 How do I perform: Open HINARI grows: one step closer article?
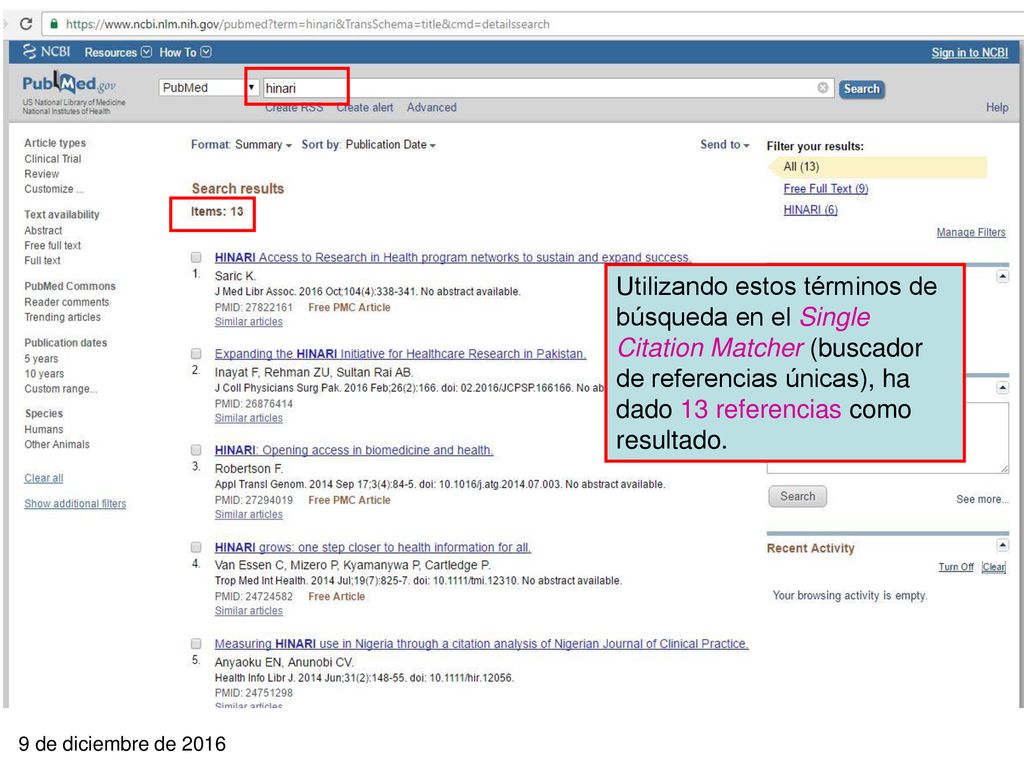tap(372, 547)
